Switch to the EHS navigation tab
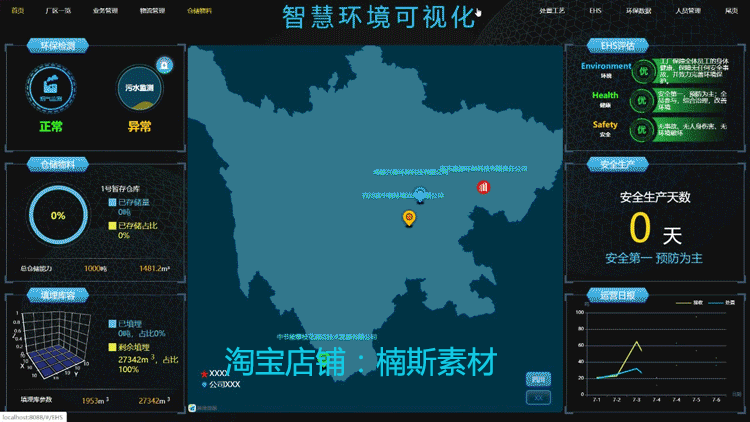 click(595, 11)
